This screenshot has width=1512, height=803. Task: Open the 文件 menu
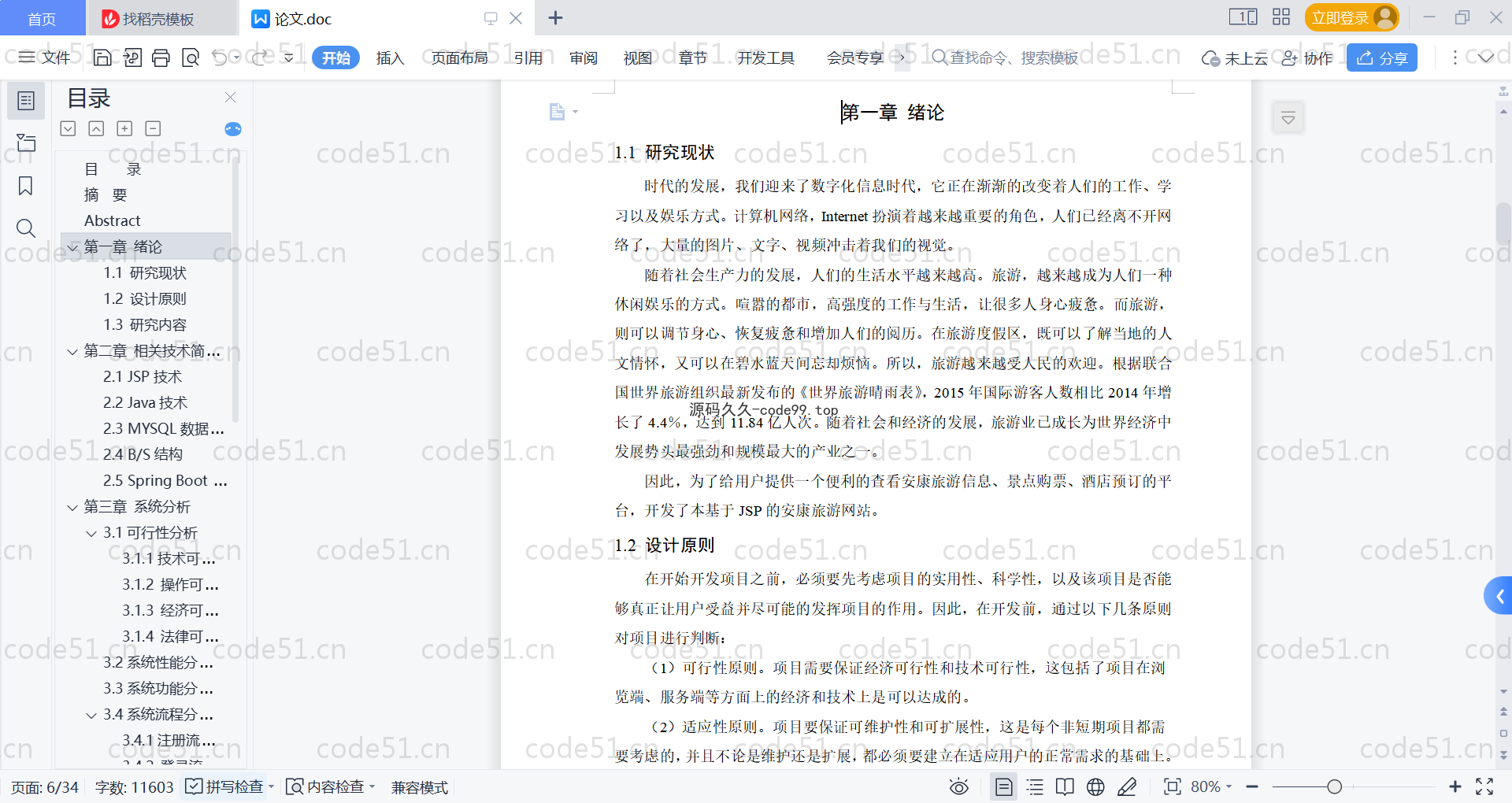(x=45, y=57)
